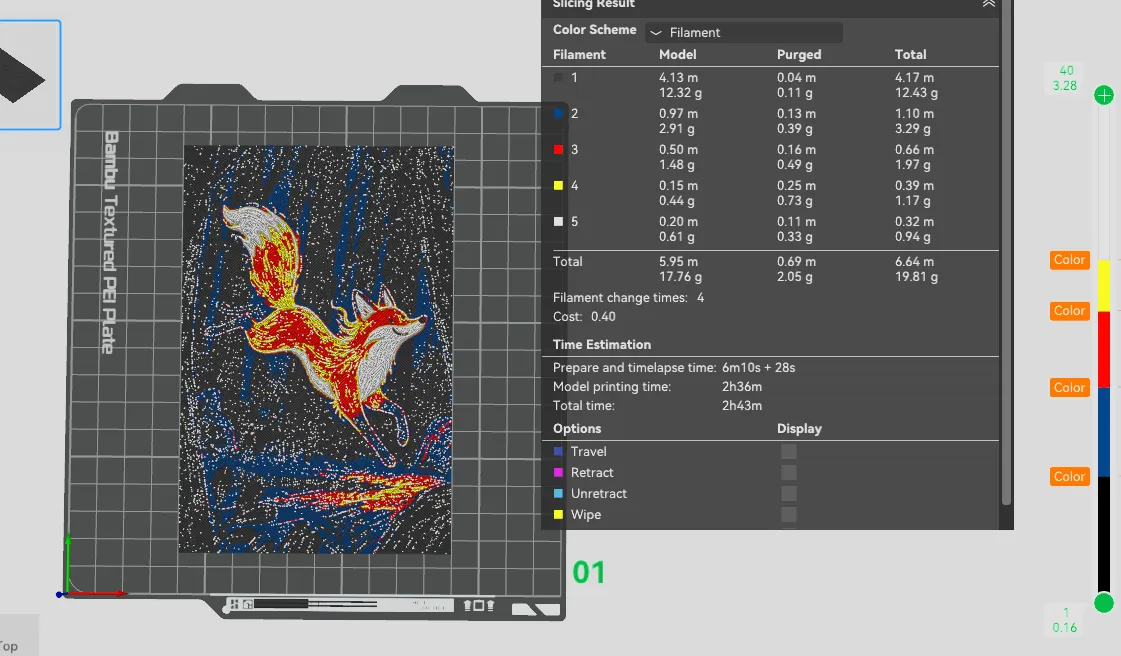Image resolution: width=1121 pixels, height=656 pixels.
Task: Click the Total time value 2h43m
Action: [x=742, y=405]
